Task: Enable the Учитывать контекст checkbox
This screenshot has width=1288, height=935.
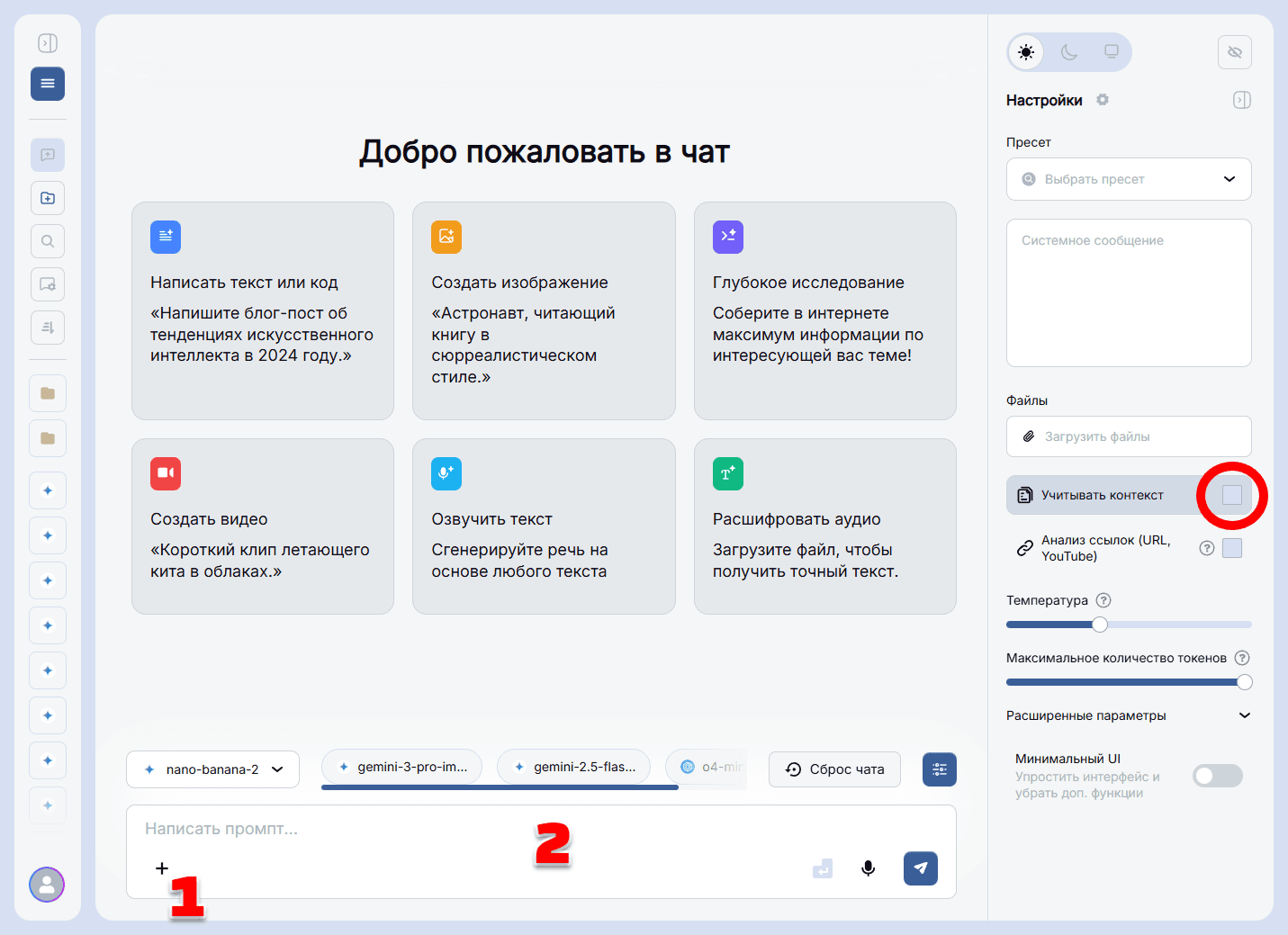Action: [x=1231, y=495]
